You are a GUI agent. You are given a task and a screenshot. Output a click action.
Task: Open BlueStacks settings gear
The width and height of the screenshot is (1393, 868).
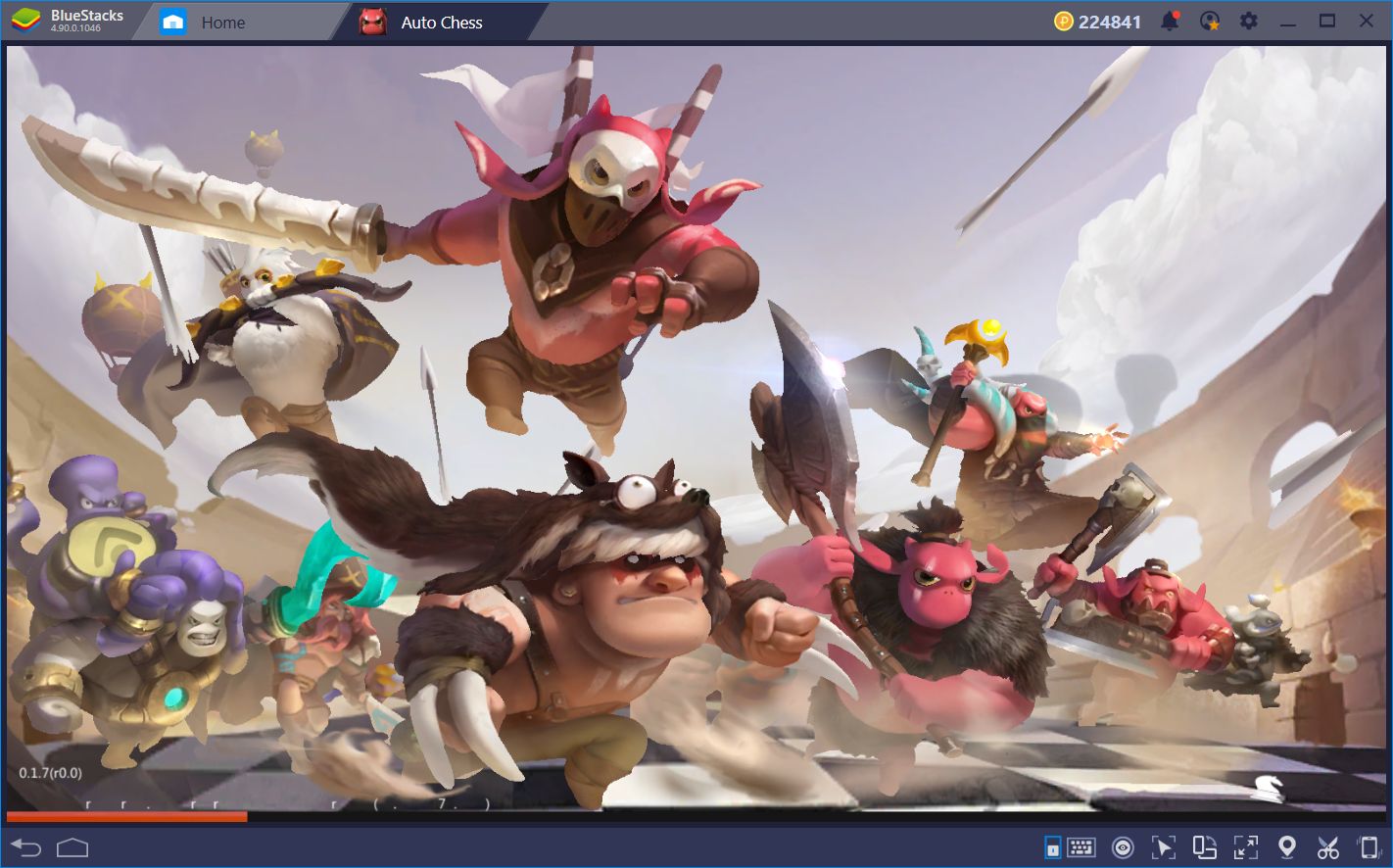(x=1249, y=22)
